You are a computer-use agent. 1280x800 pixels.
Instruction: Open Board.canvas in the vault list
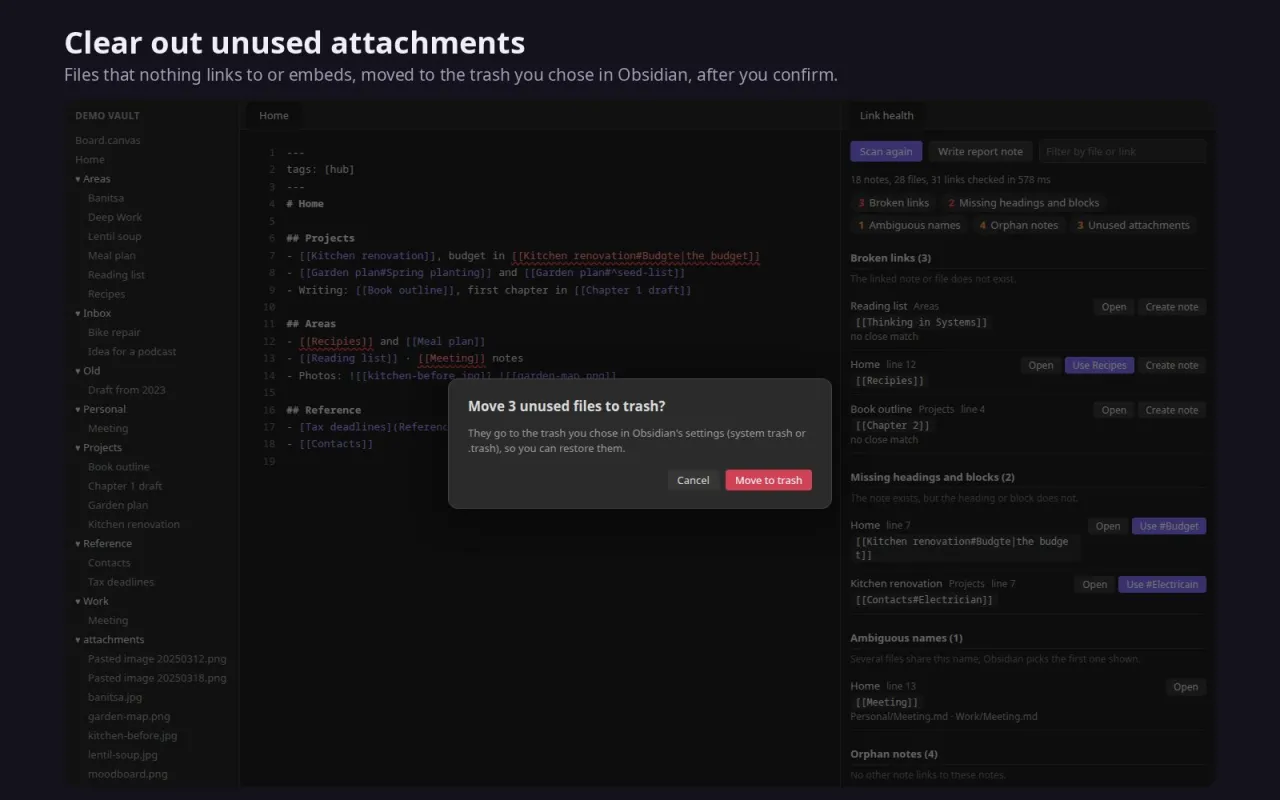108,141
